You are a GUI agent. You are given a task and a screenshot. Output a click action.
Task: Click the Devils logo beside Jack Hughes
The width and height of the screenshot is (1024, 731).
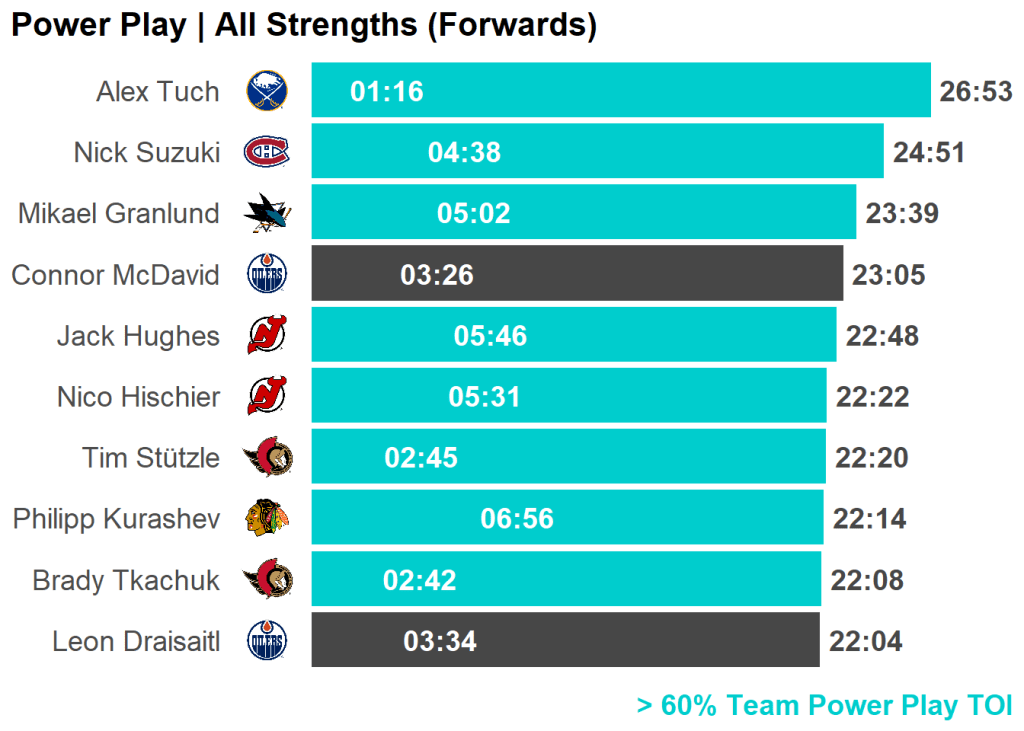(267, 335)
